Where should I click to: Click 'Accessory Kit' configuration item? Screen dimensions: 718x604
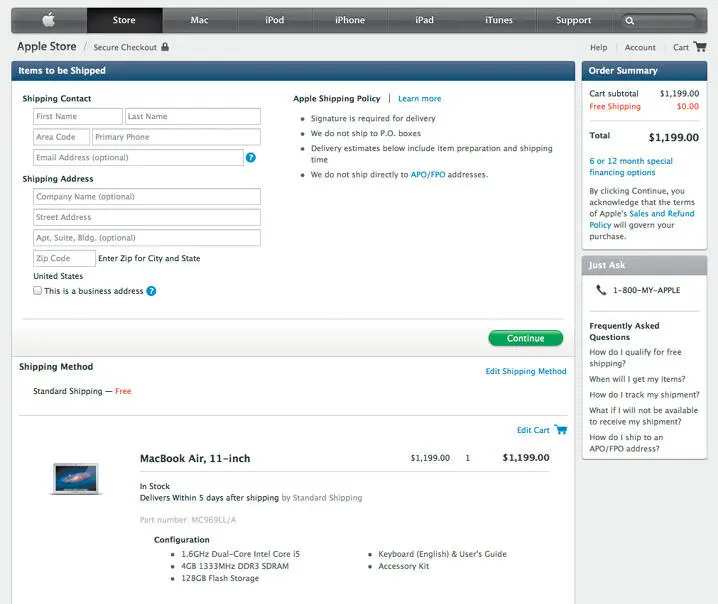point(403,566)
